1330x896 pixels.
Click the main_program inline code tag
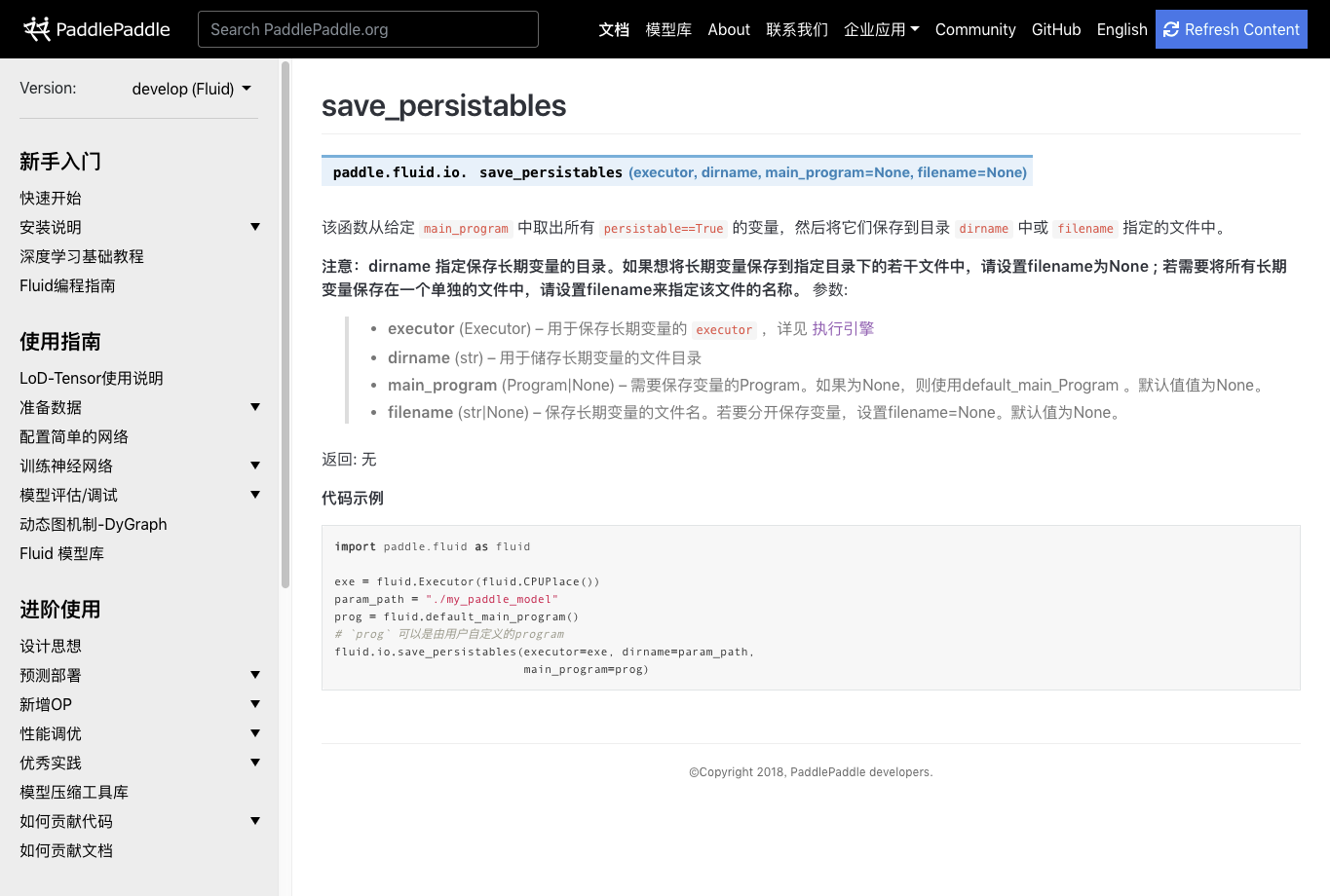466,228
